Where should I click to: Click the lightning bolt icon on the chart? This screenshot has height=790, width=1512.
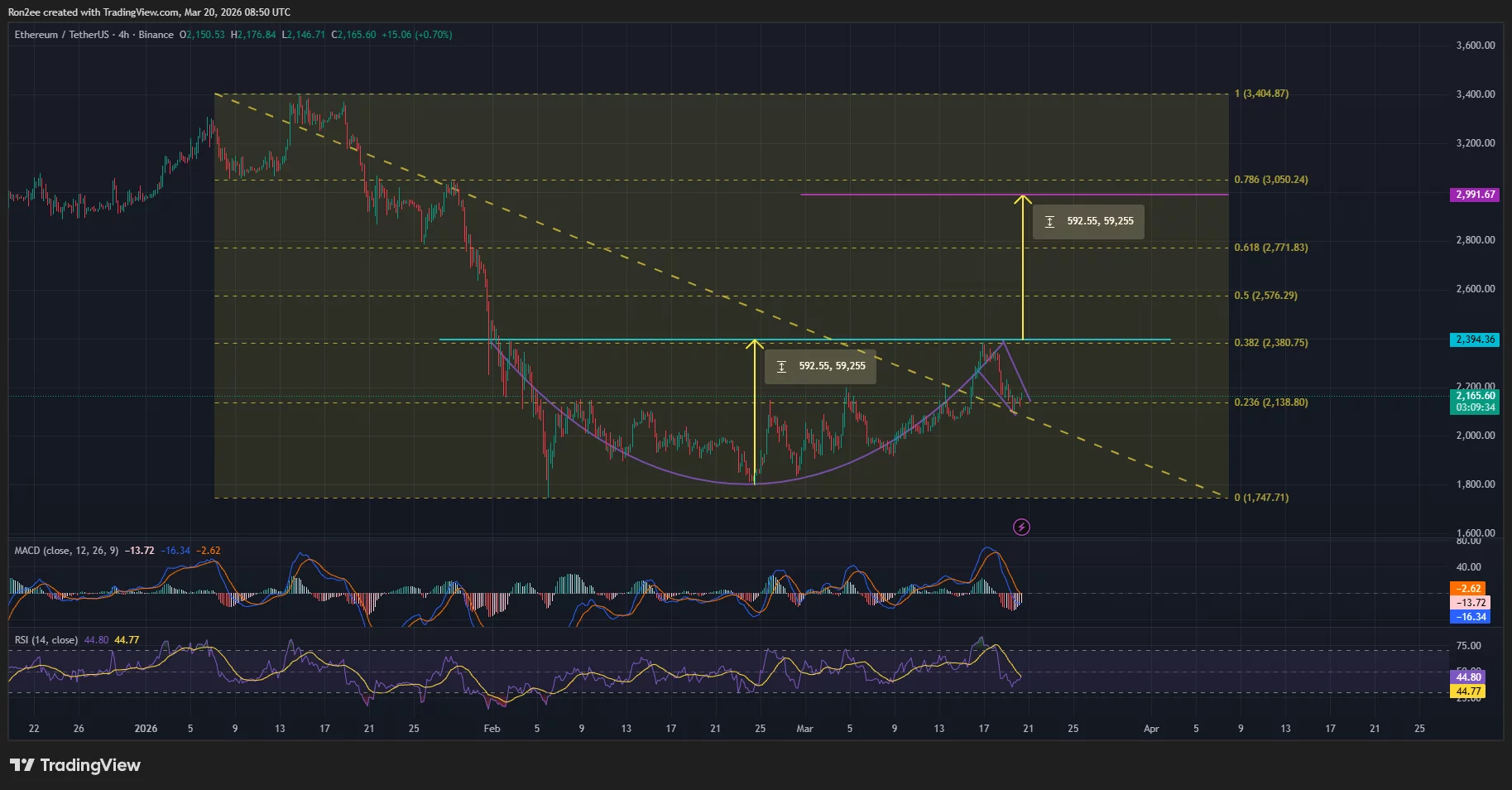click(x=1021, y=527)
